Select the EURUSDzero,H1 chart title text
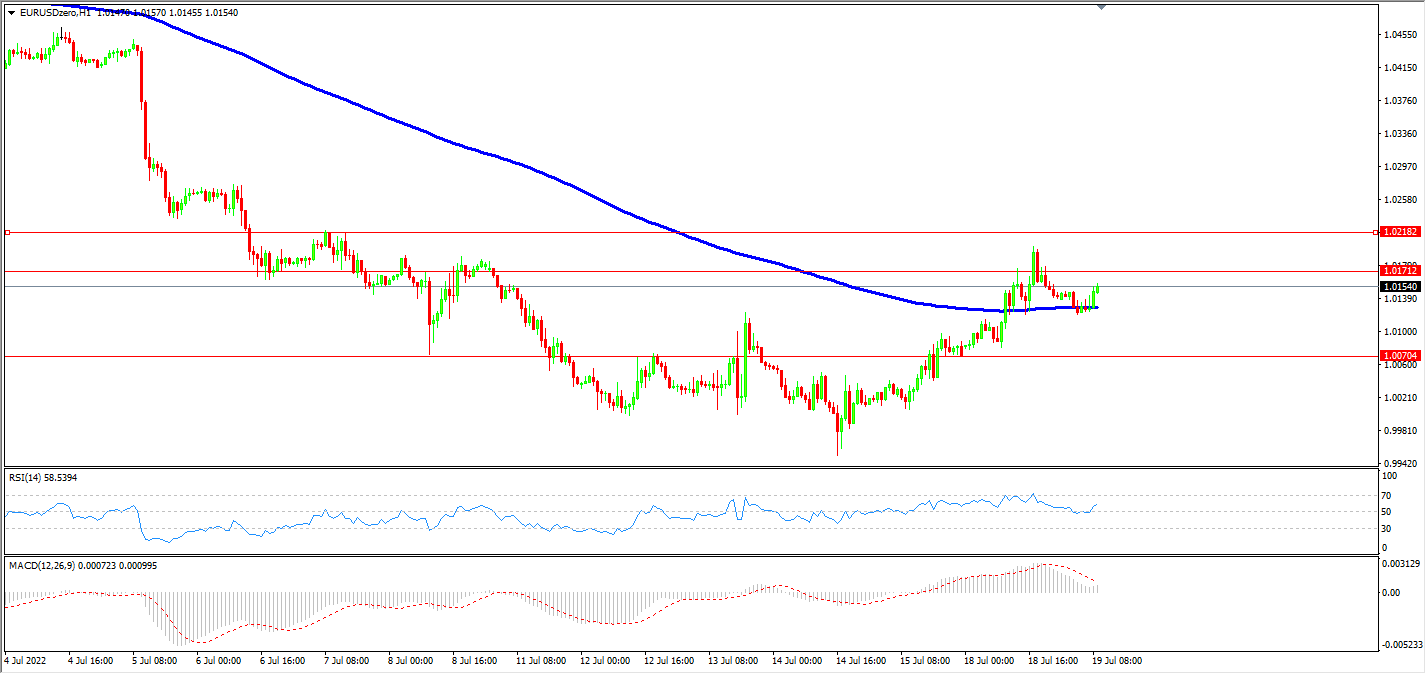The image size is (1426, 674). pos(55,12)
